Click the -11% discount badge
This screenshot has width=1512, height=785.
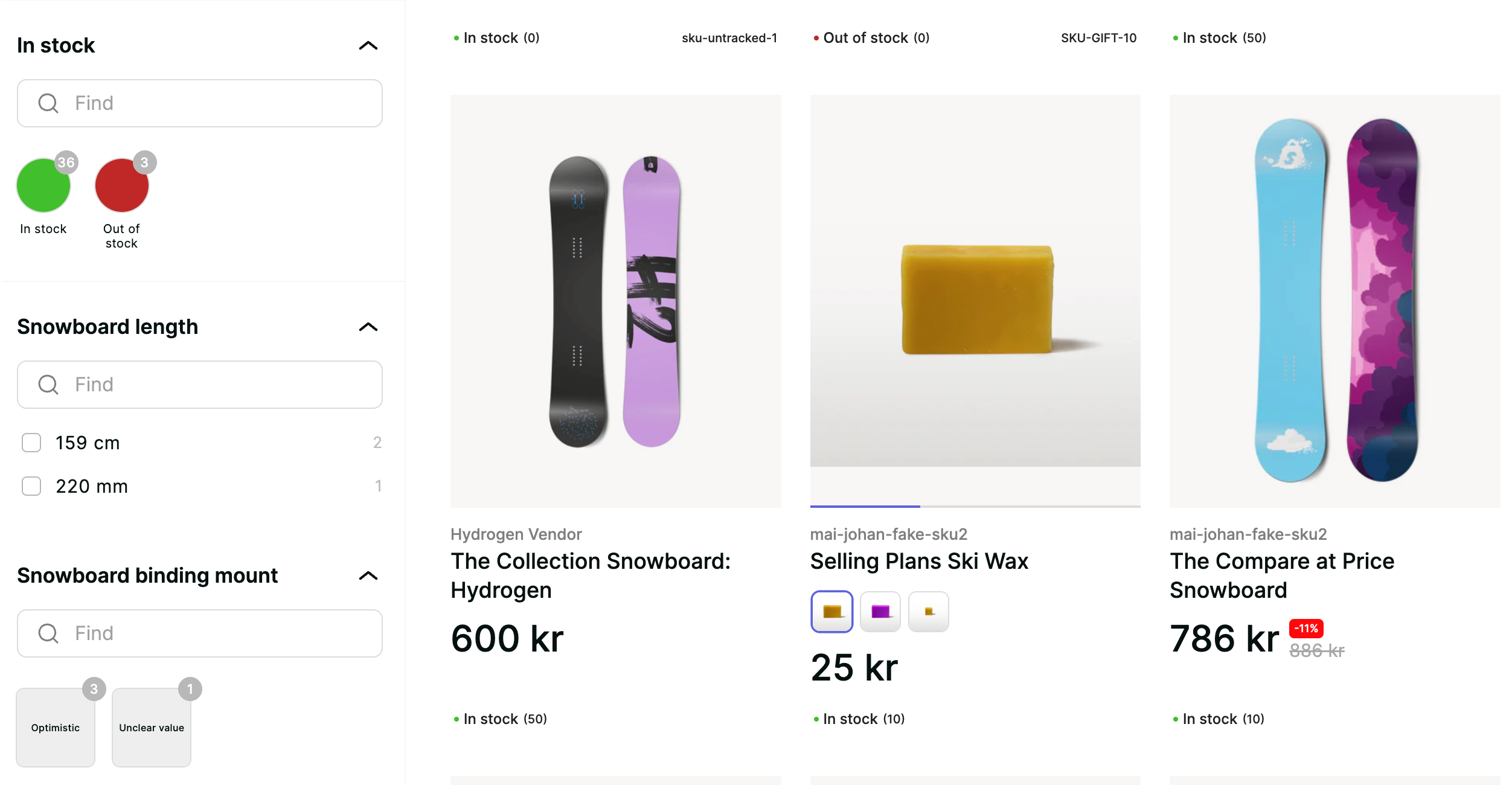point(1305,629)
